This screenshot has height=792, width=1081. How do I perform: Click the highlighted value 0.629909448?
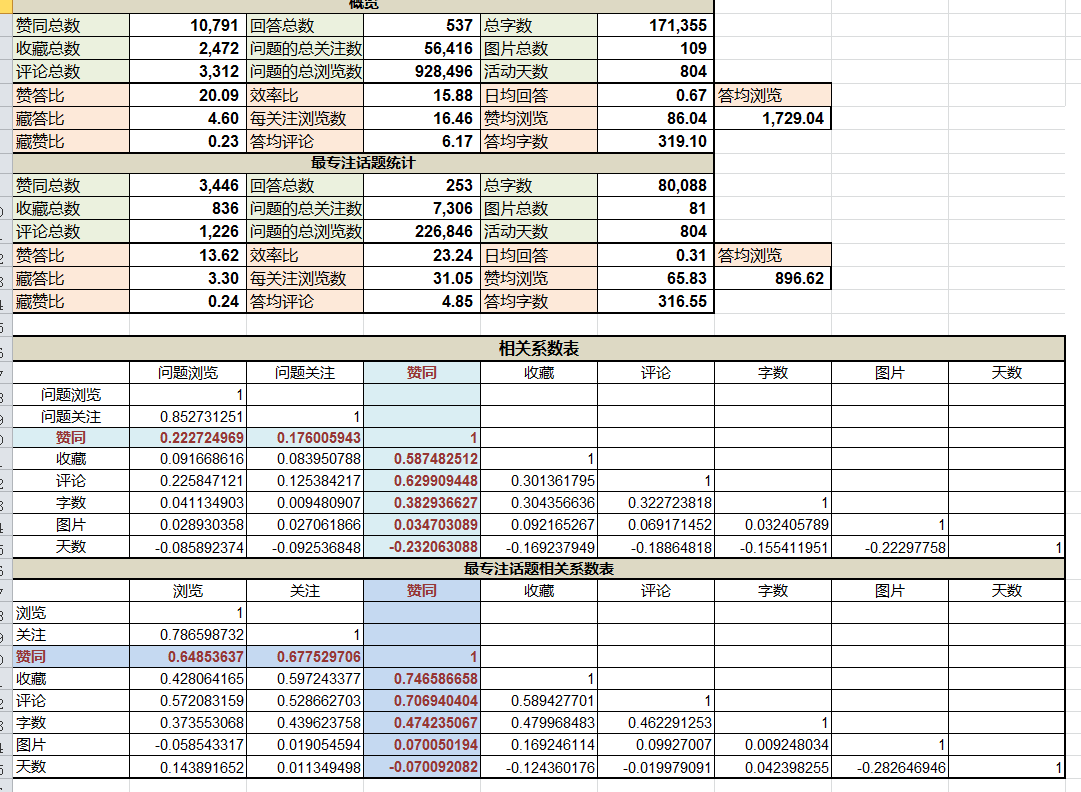pos(421,481)
